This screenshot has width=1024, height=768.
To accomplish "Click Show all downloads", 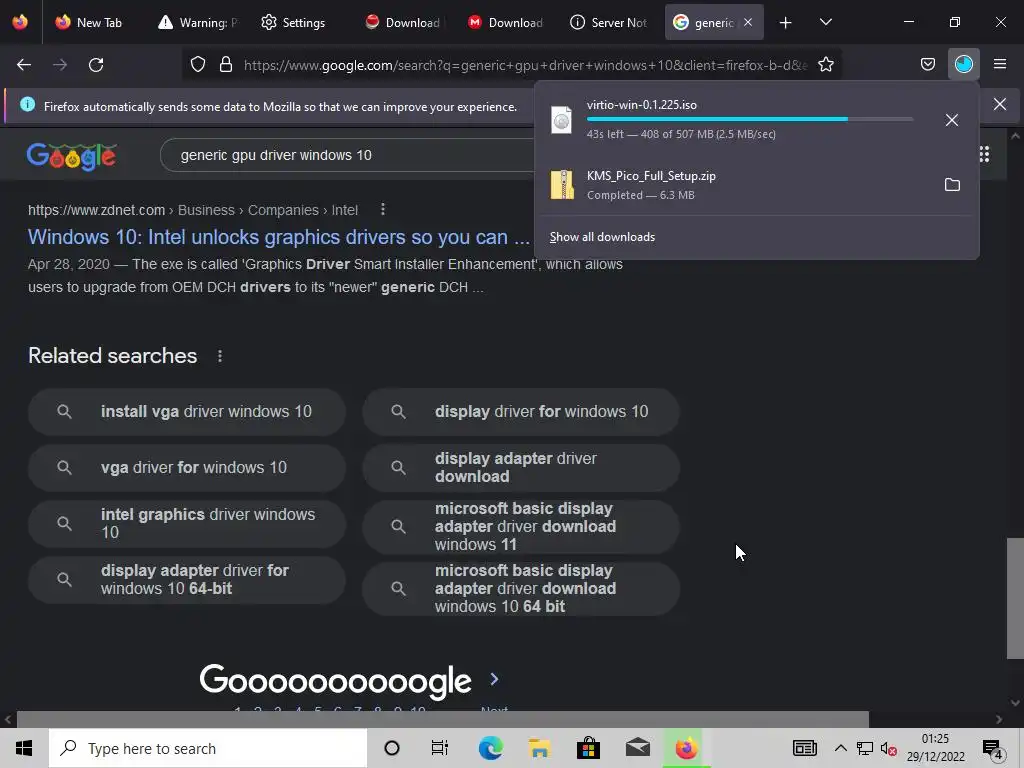I will pyautogui.click(x=602, y=237).
